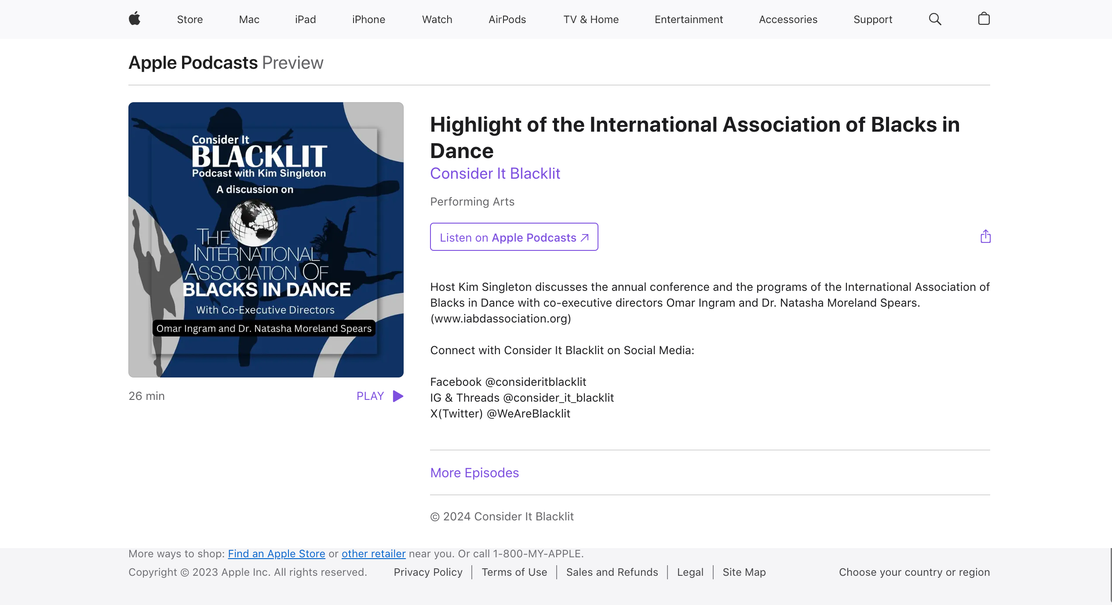Open the iPhone menu
This screenshot has height=605, width=1112.
point(369,19)
